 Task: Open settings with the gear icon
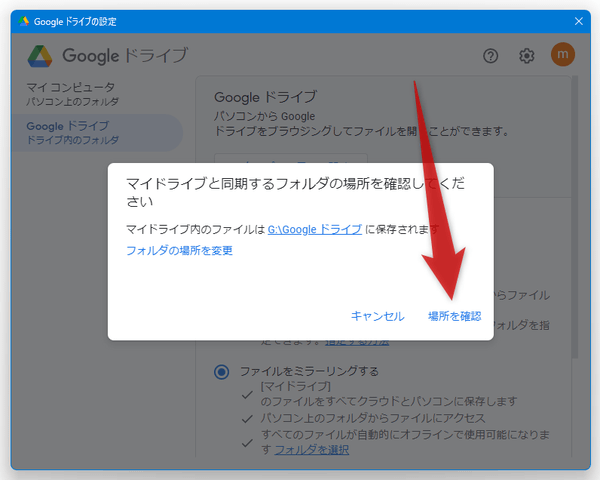[x=527, y=56]
